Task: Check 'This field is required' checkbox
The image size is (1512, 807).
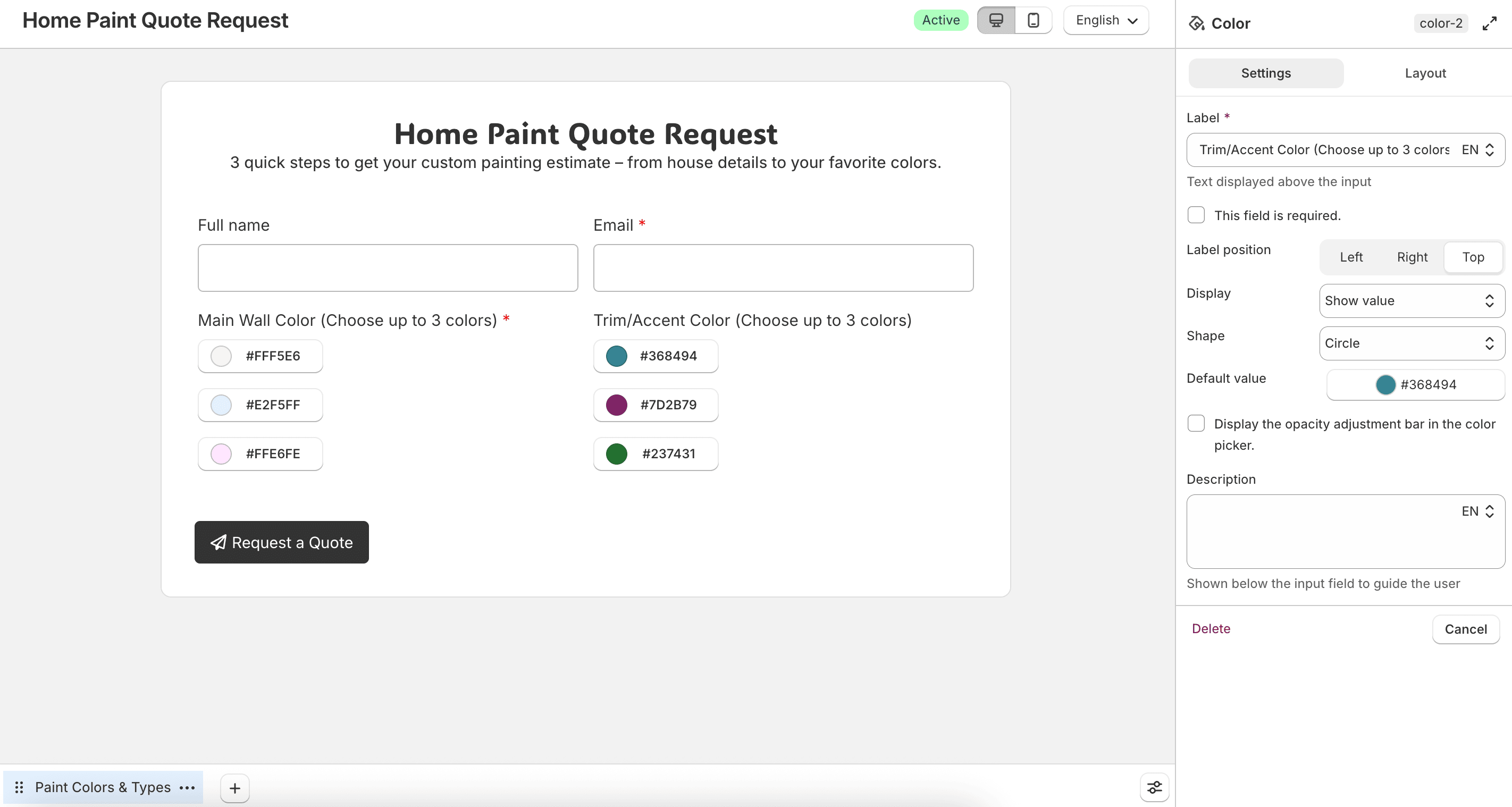Action: point(1196,215)
